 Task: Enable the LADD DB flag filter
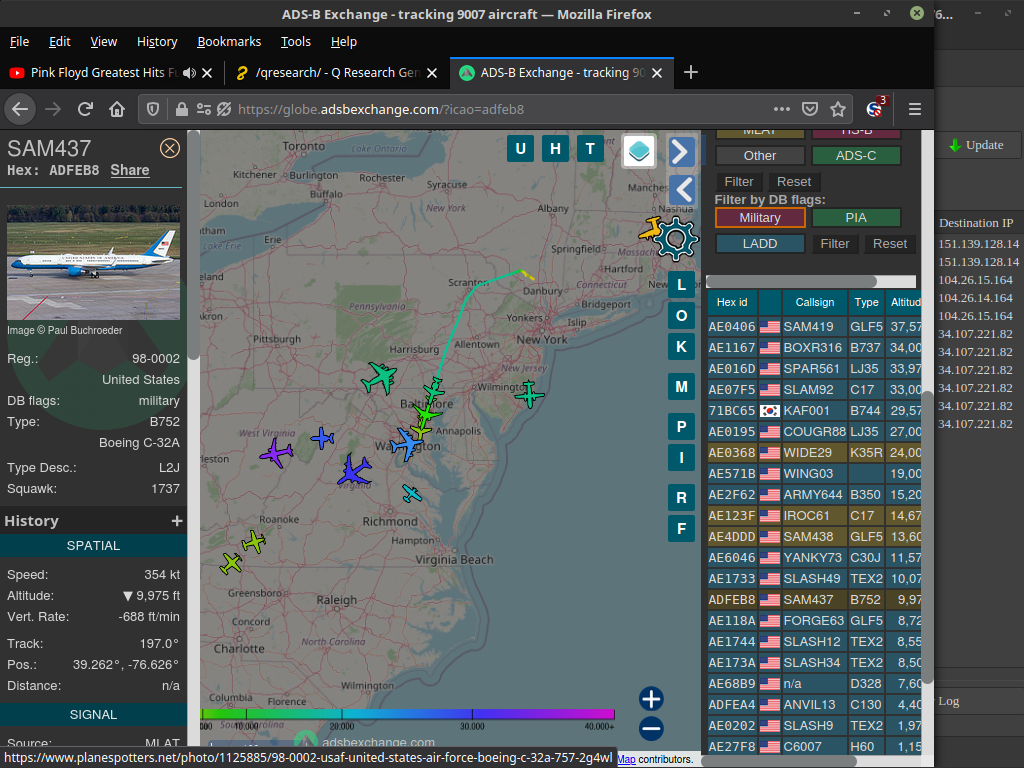point(760,244)
